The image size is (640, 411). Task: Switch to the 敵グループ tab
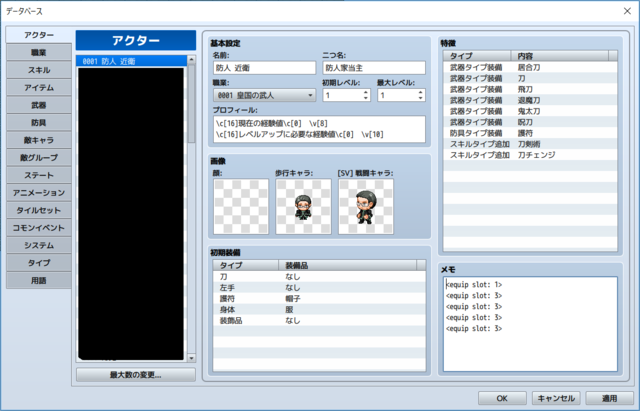(39, 158)
